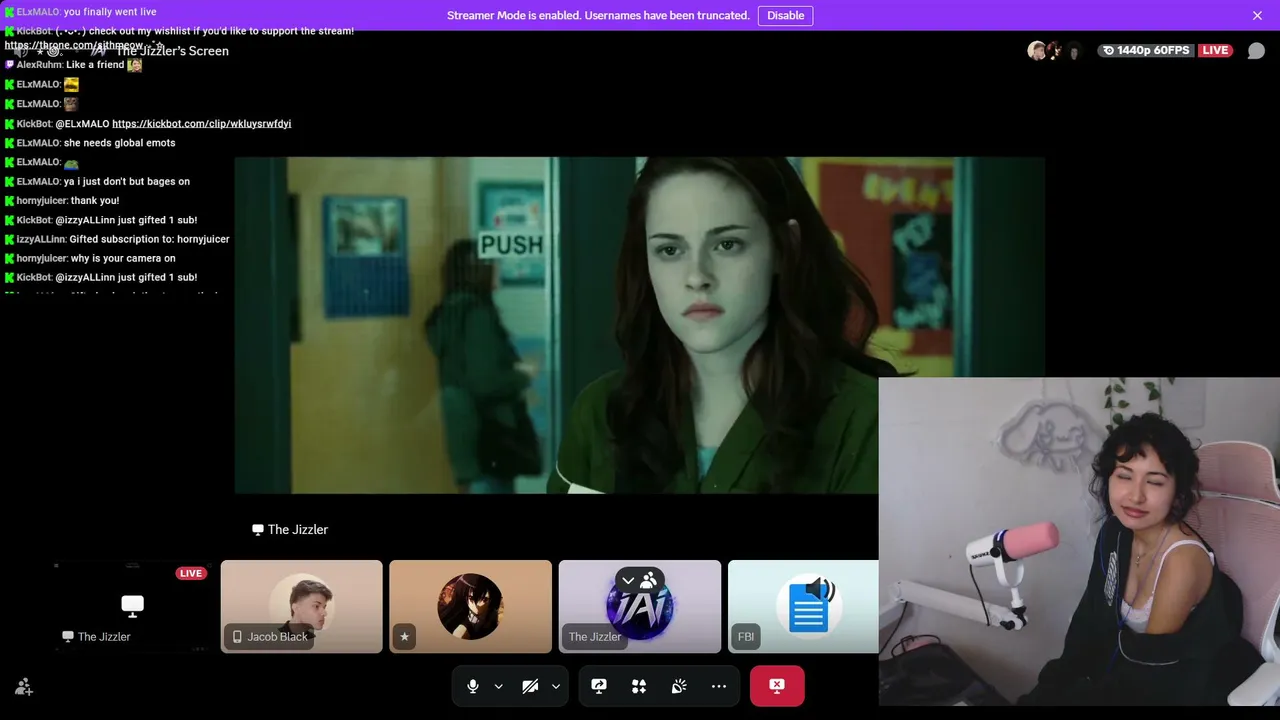Viewport: 1280px width, 720px height.
Task: Mute the microphone in the call controls
Action: coord(473,686)
